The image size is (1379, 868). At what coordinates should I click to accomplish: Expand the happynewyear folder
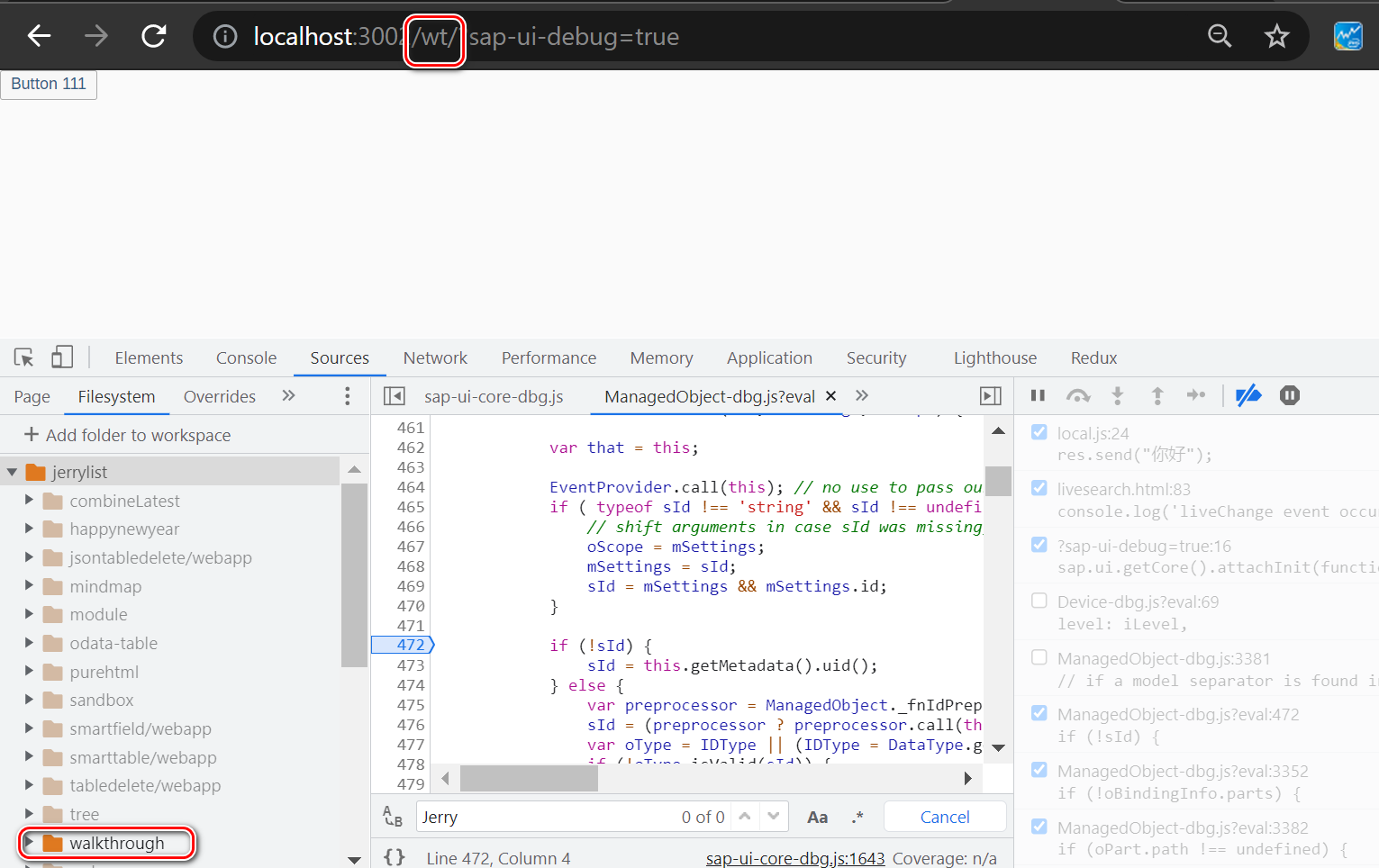[29, 529]
